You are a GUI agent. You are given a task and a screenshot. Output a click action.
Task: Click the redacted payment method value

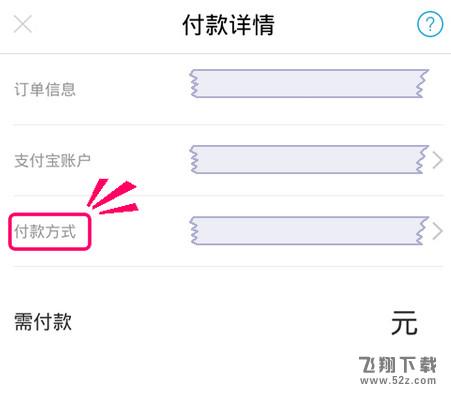[309, 231]
